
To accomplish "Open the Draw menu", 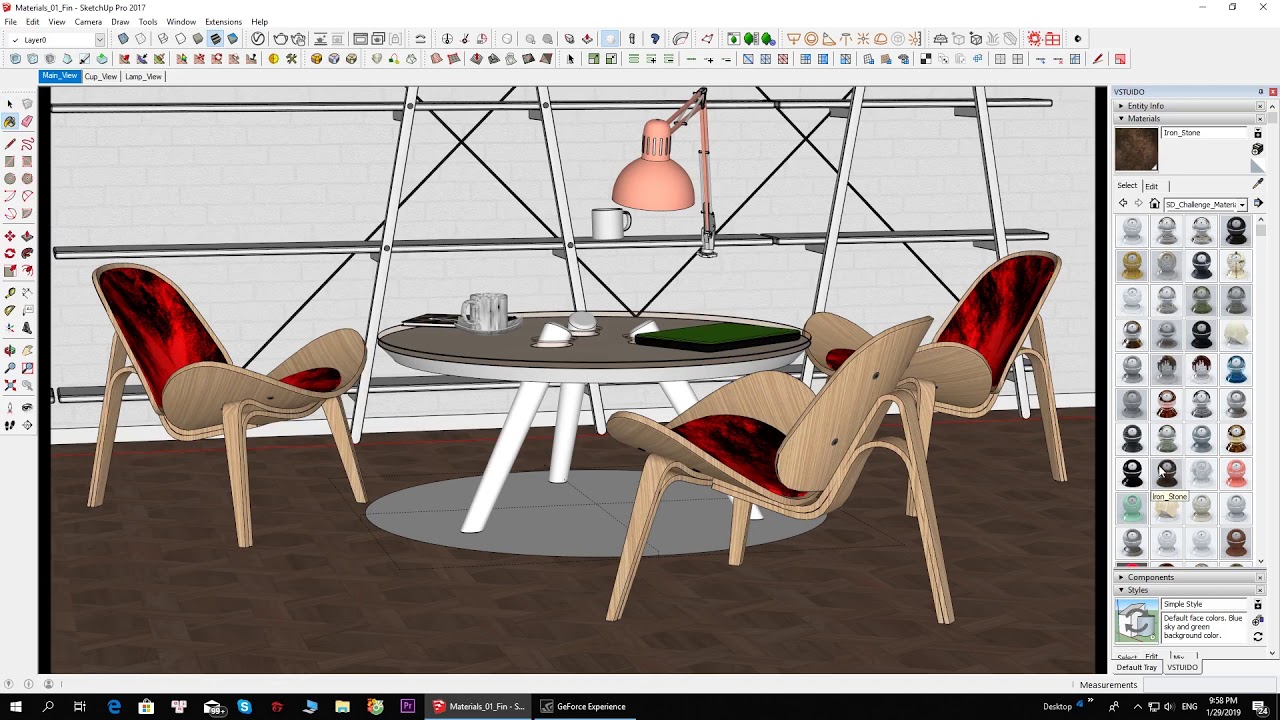I will pos(120,21).
